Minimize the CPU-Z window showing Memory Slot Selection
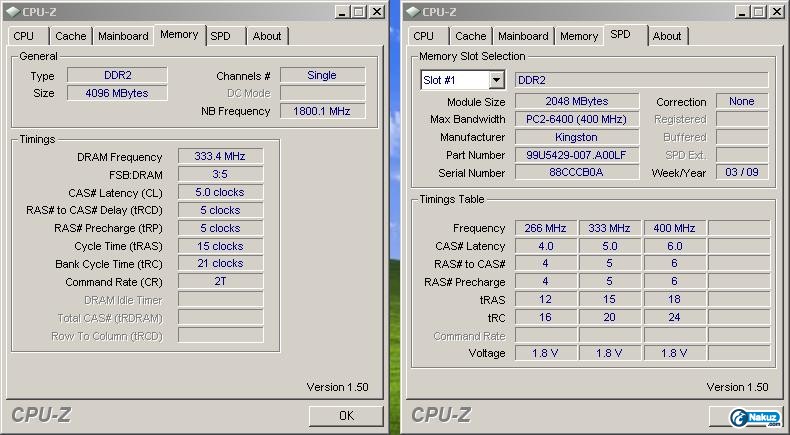The image size is (790, 435). pyautogui.click(x=738, y=11)
